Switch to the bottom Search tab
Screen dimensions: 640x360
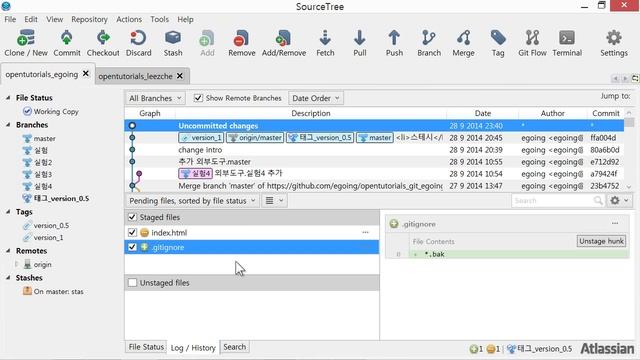click(235, 347)
